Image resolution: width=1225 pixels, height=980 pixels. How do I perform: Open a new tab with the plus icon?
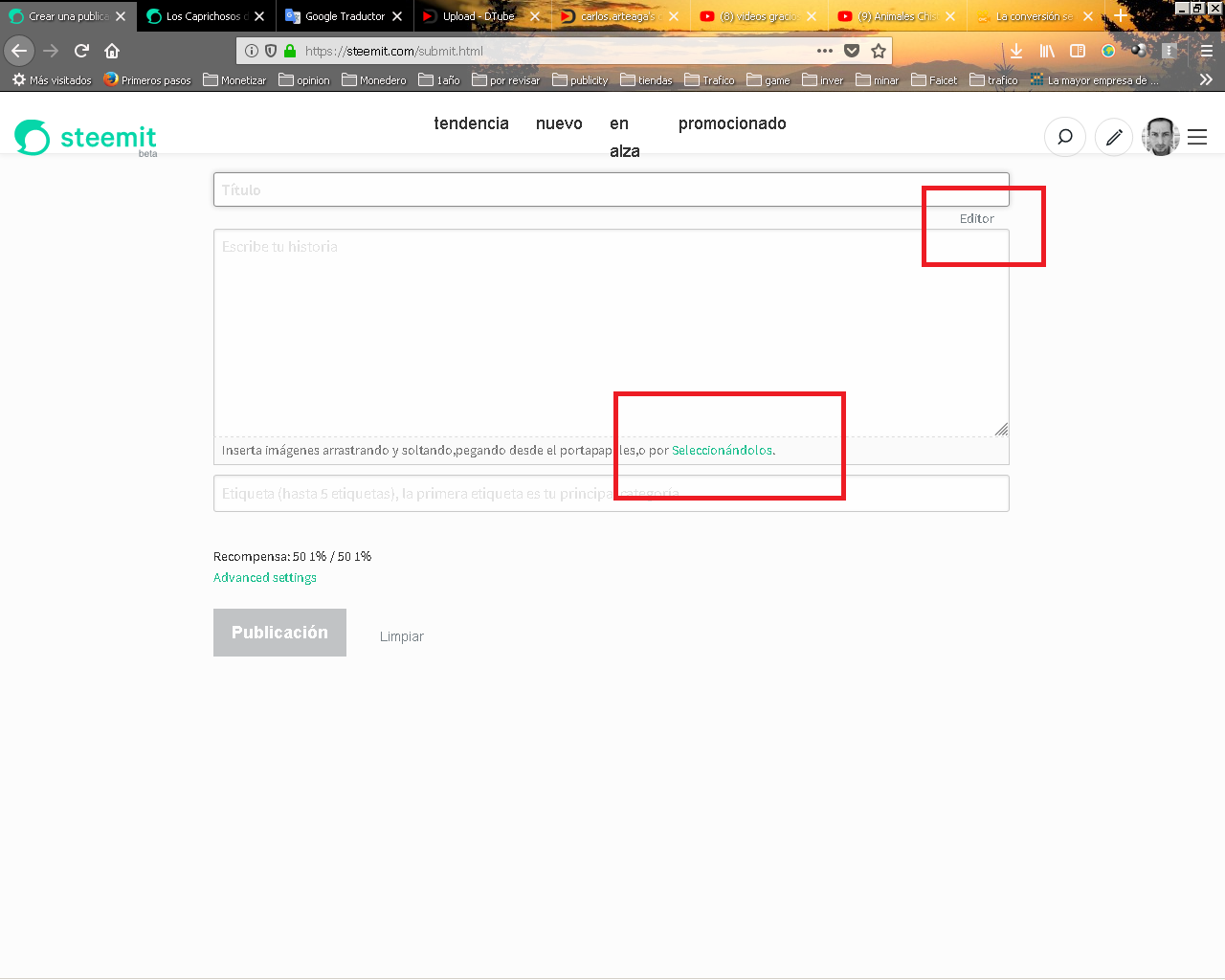pos(1121,16)
